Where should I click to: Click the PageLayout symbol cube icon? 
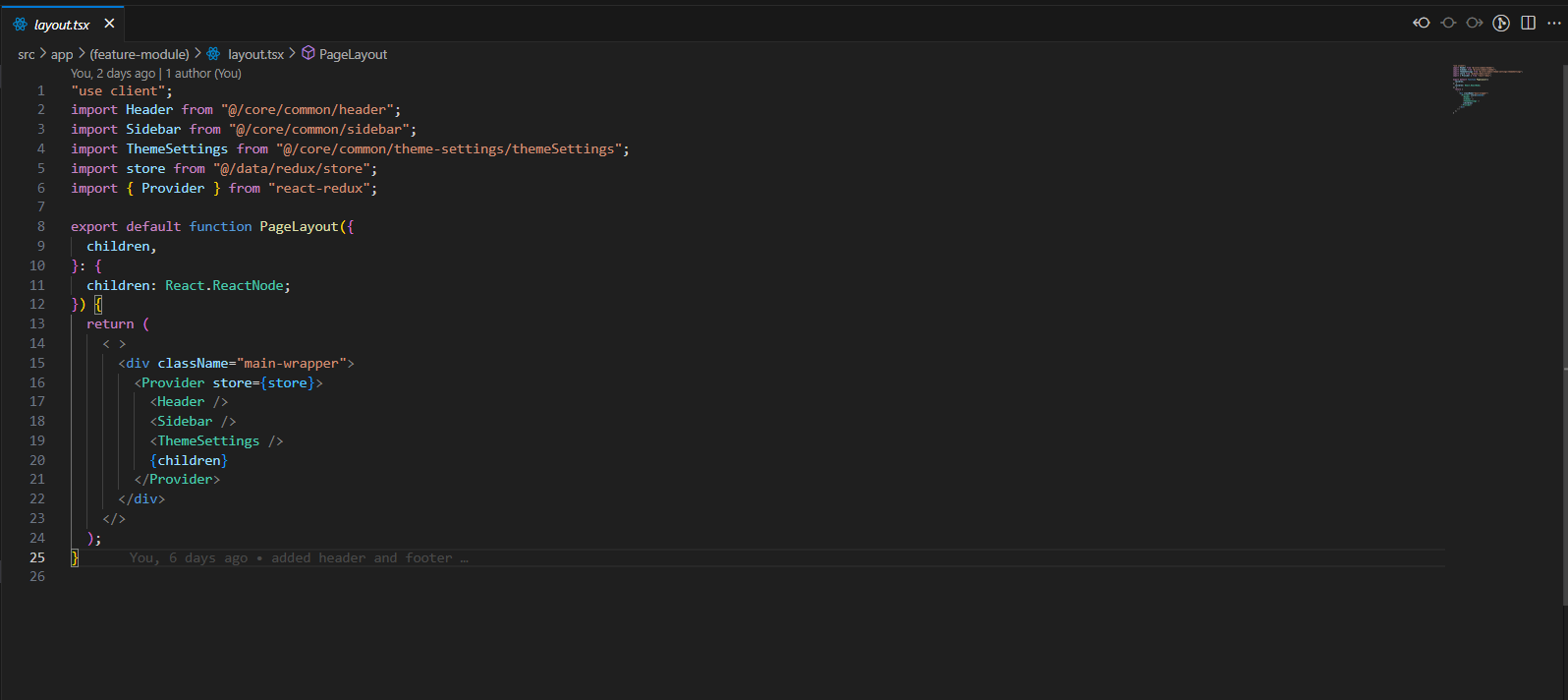[x=308, y=54]
